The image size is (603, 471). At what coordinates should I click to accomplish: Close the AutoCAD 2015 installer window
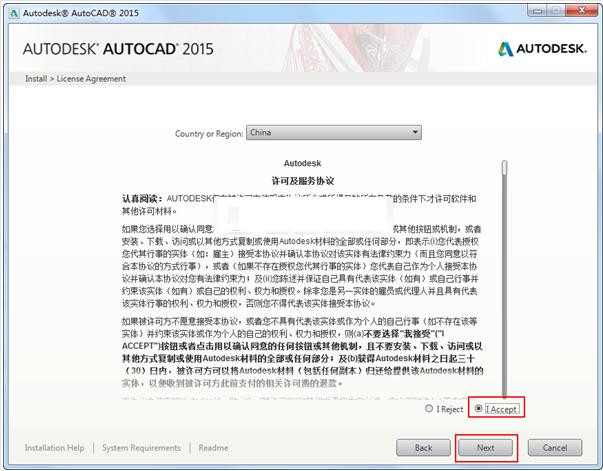coord(582,11)
